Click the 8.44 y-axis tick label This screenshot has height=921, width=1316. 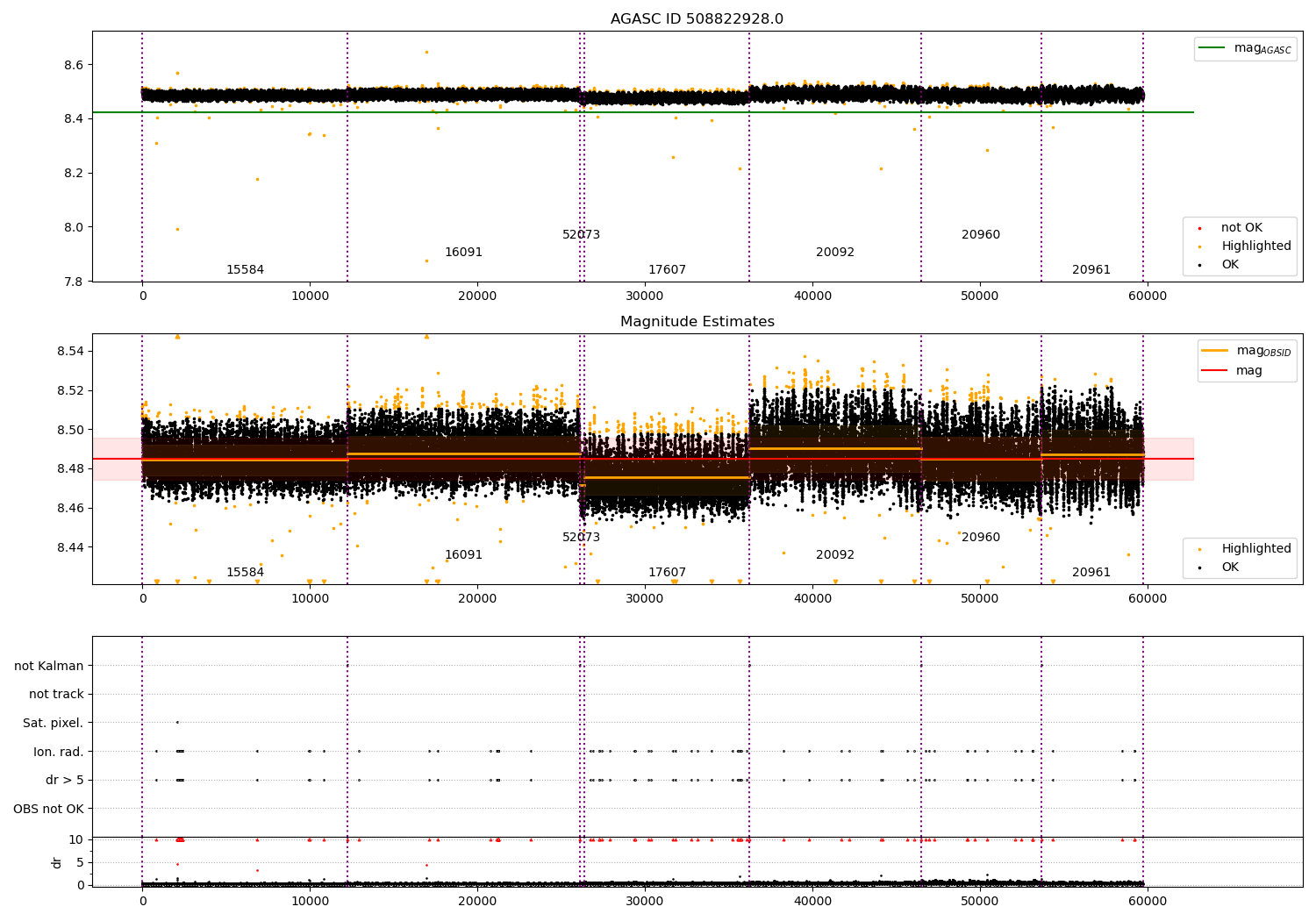(x=70, y=547)
